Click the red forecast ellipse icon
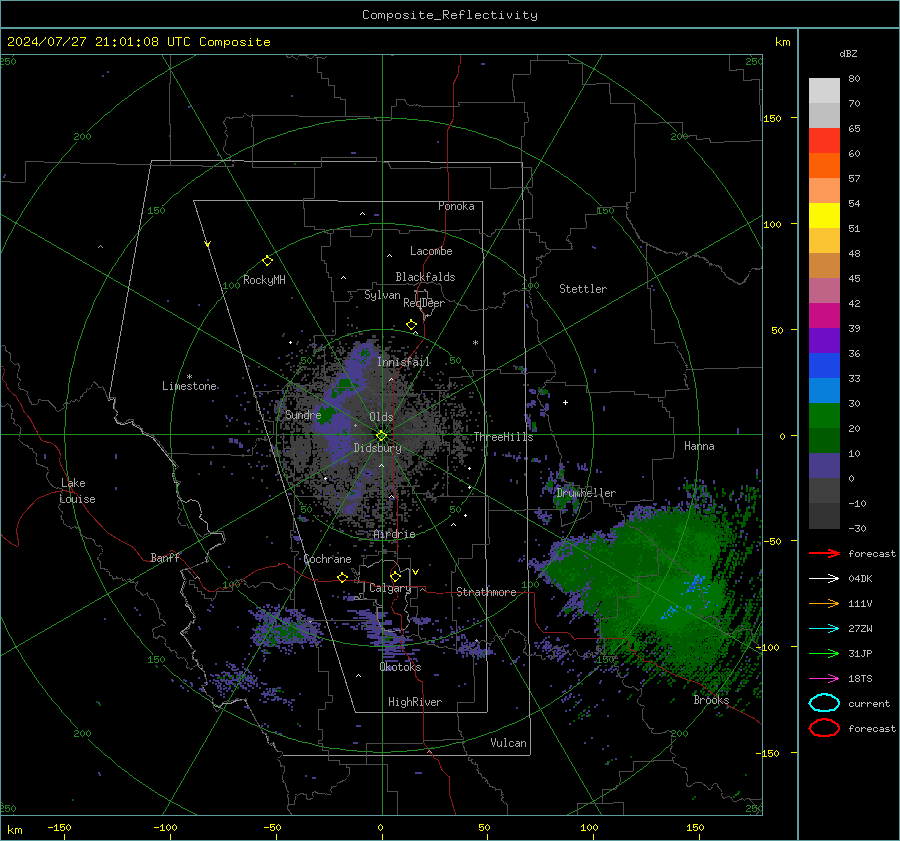Screen dimensions: 900x841 824,728
